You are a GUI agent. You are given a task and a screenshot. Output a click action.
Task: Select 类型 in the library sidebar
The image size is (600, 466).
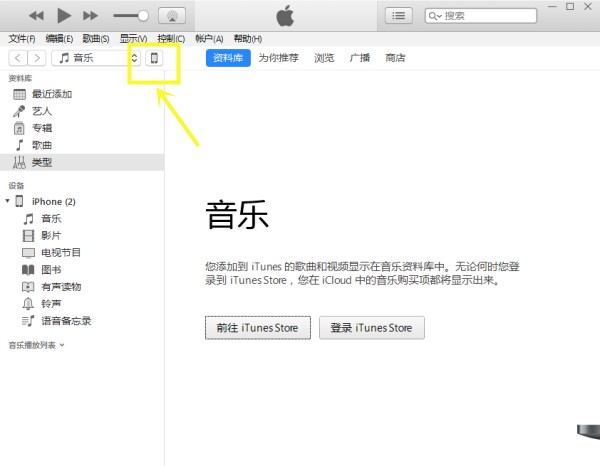pos(82,162)
